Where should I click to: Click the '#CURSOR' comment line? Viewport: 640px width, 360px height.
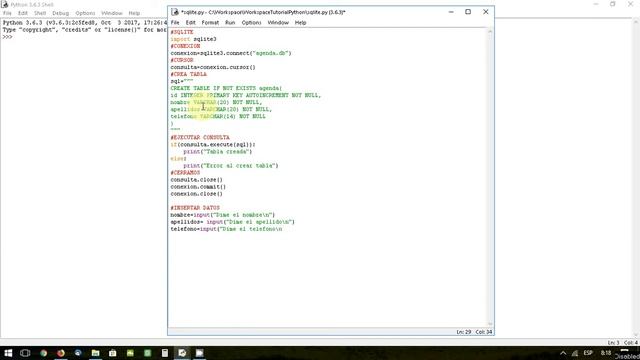(x=182, y=60)
